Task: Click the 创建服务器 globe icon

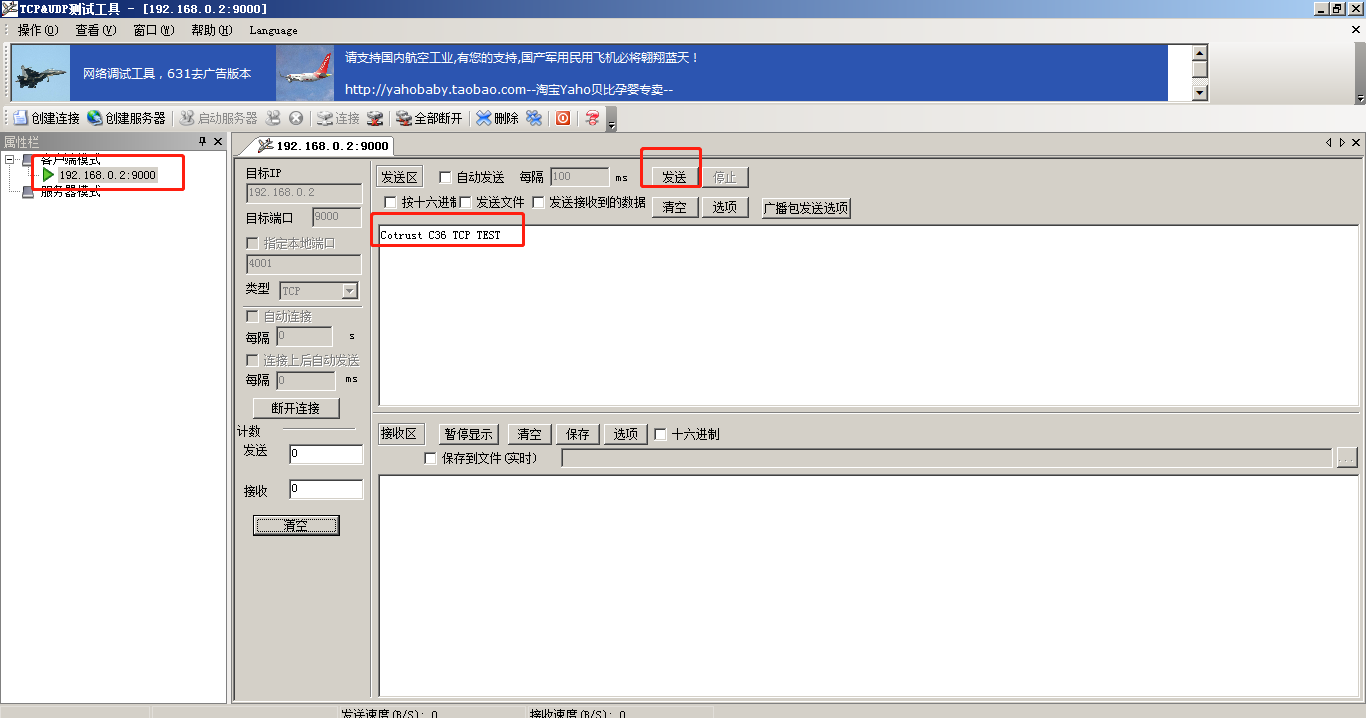Action: click(x=94, y=118)
